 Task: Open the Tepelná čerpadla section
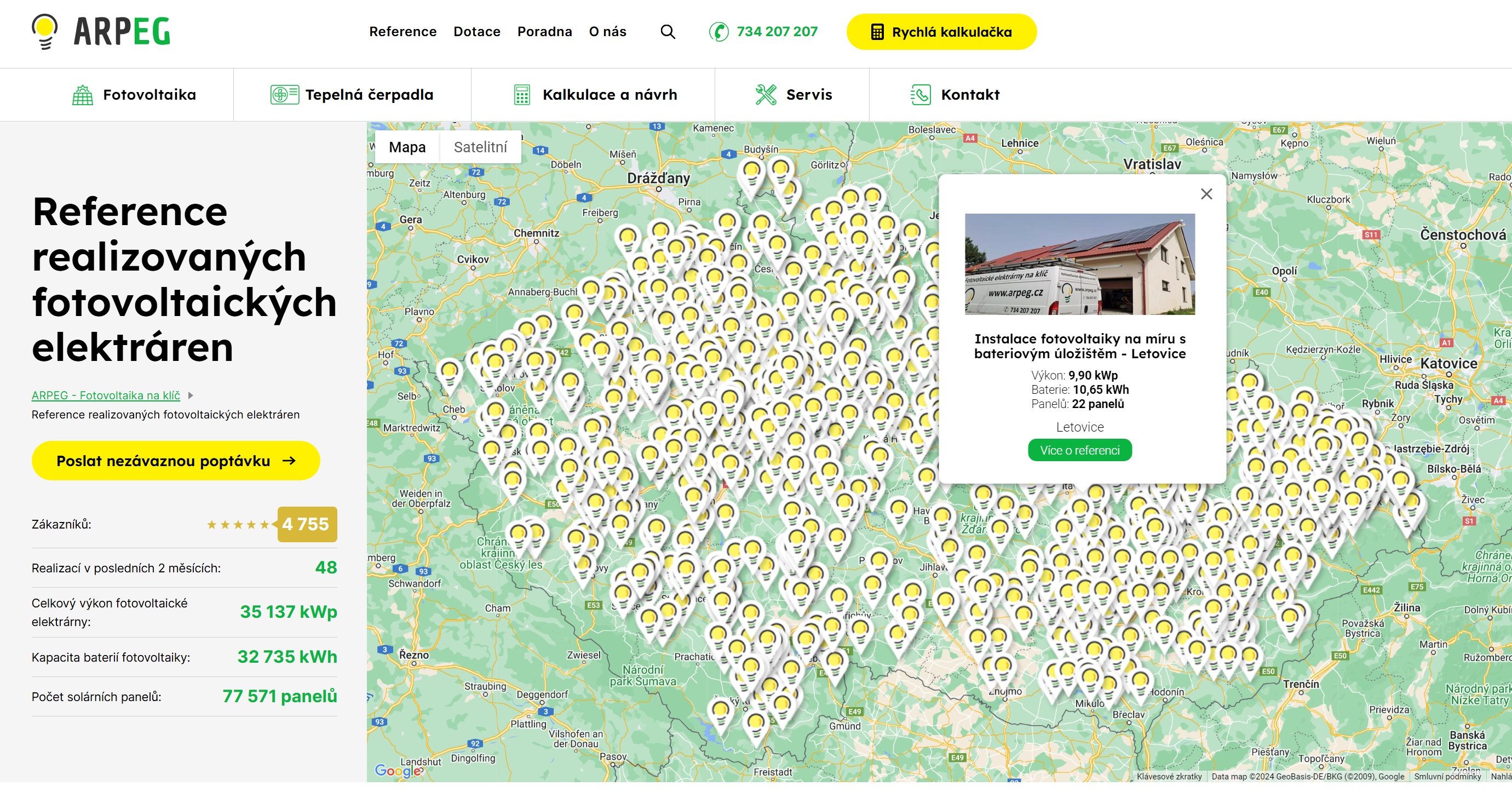352,95
